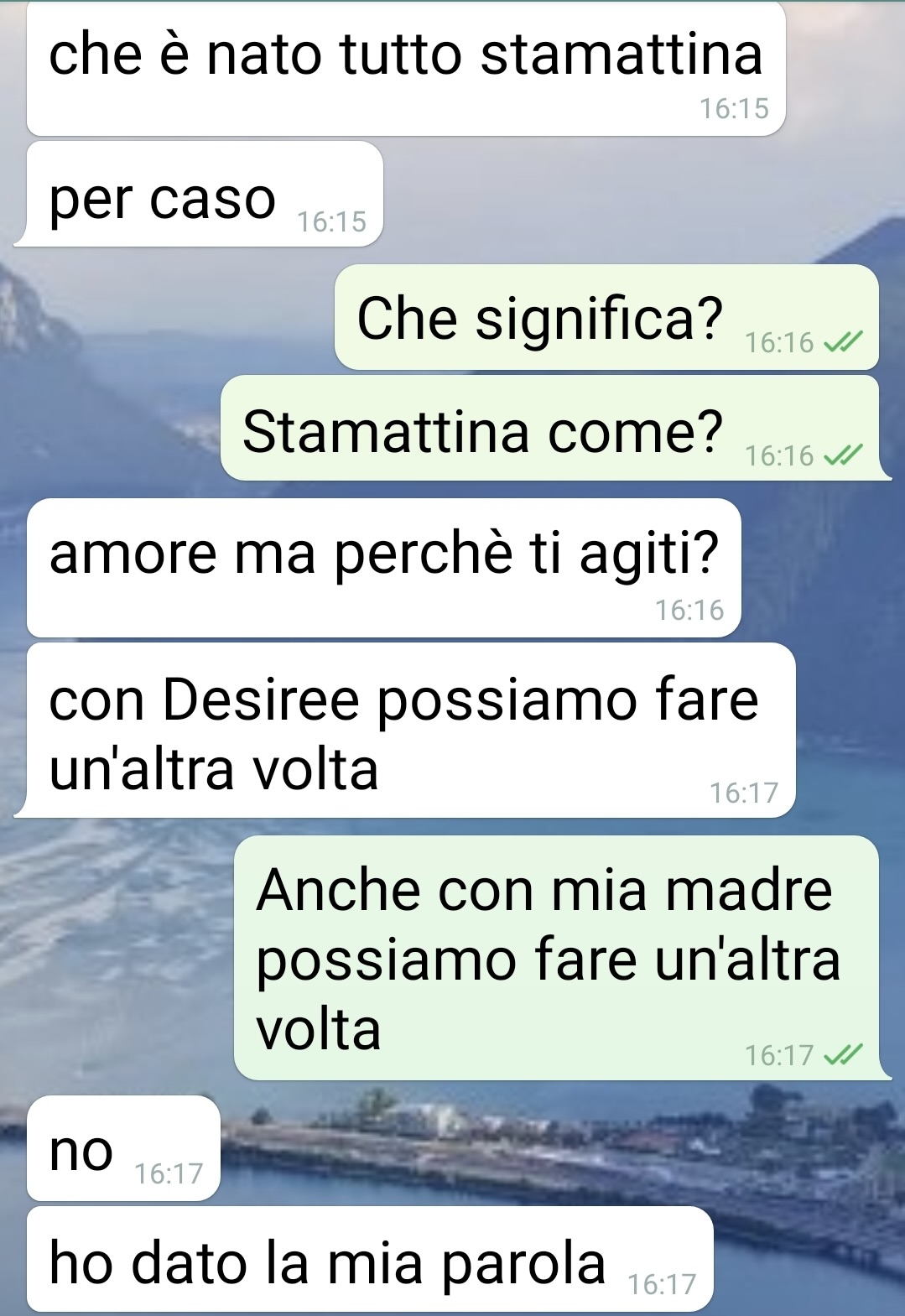The image size is (905, 1316).
Task: Tap read receipt ticks on 'Stamattina come?'
Action: pyautogui.click(x=842, y=455)
